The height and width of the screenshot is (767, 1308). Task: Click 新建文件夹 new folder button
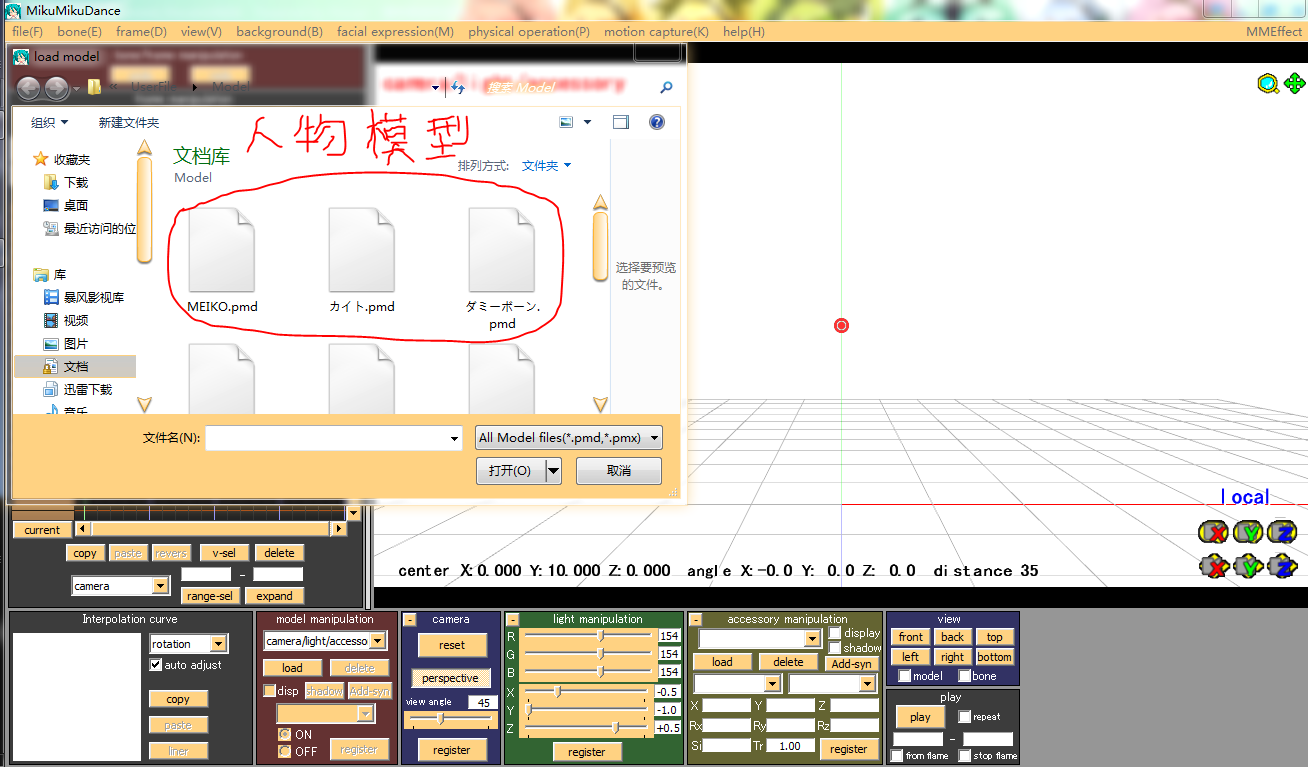click(129, 122)
